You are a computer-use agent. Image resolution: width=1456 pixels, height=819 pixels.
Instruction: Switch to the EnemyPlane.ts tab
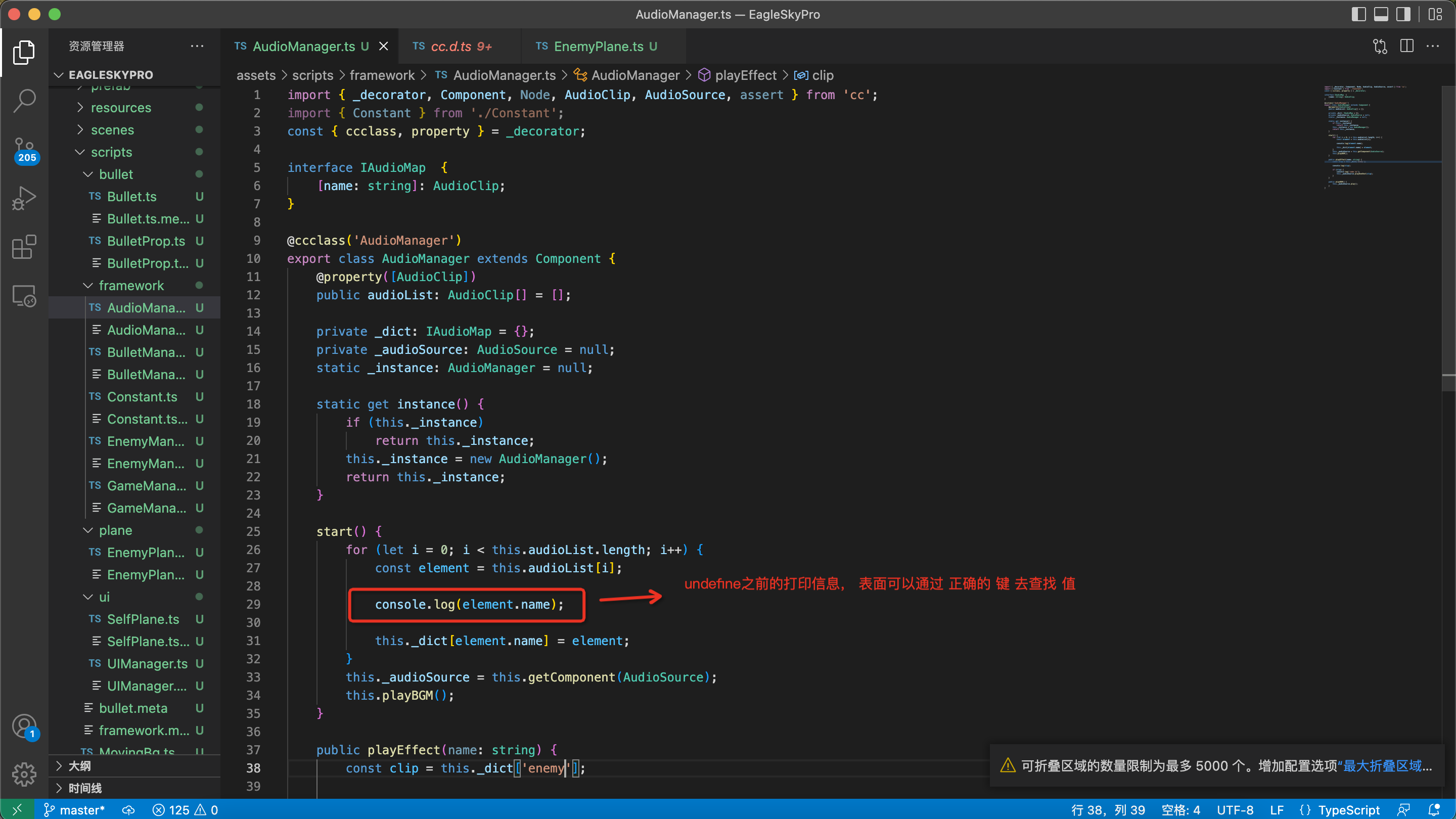tap(599, 47)
